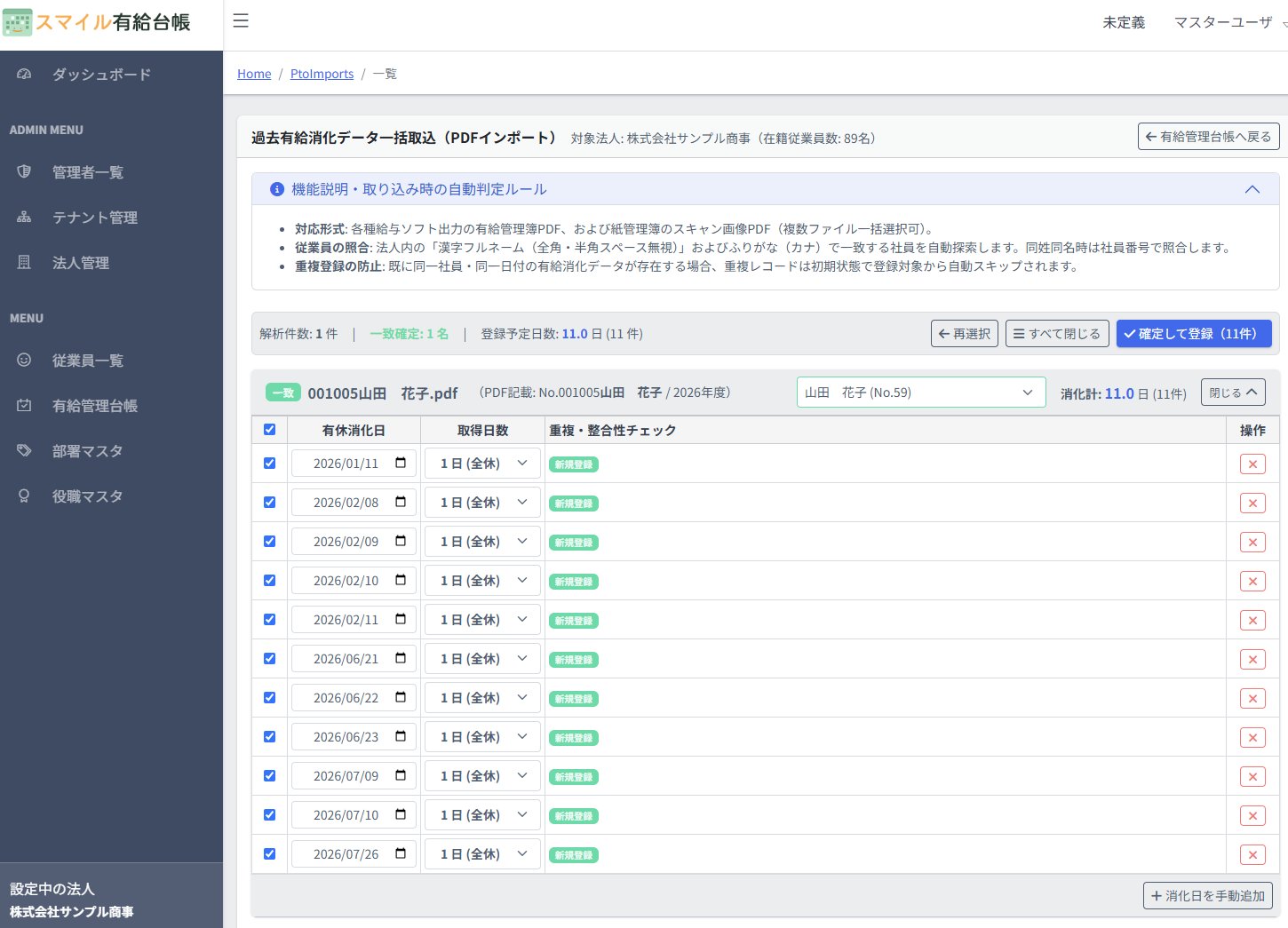Click the 新規登録 badge in the 2026/02/09 row
Viewport: 1288px width, 928px height.
[574, 543]
